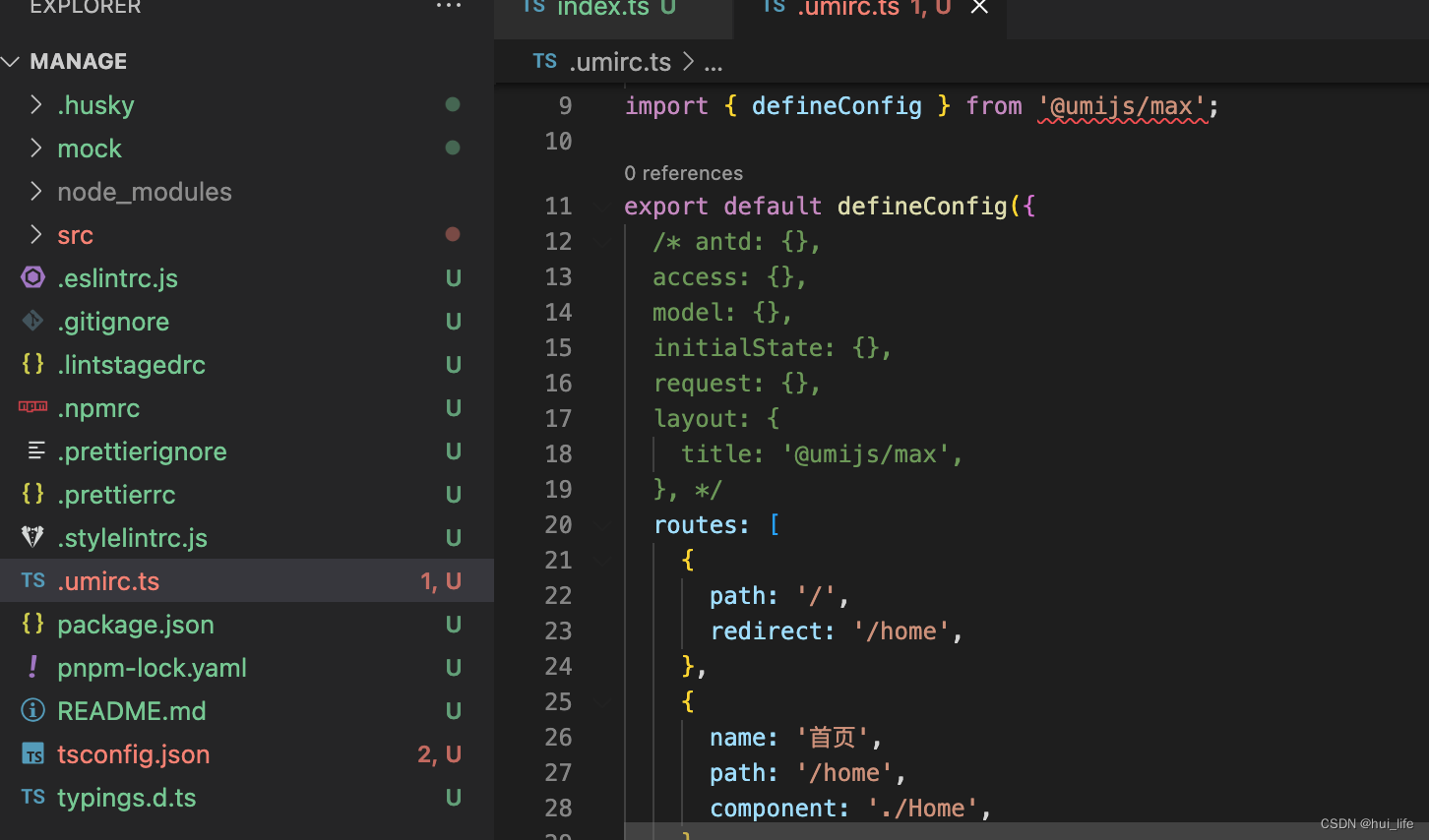This screenshot has height=840, width=1429.
Task: Open the .npmrc file
Action: click(98, 408)
